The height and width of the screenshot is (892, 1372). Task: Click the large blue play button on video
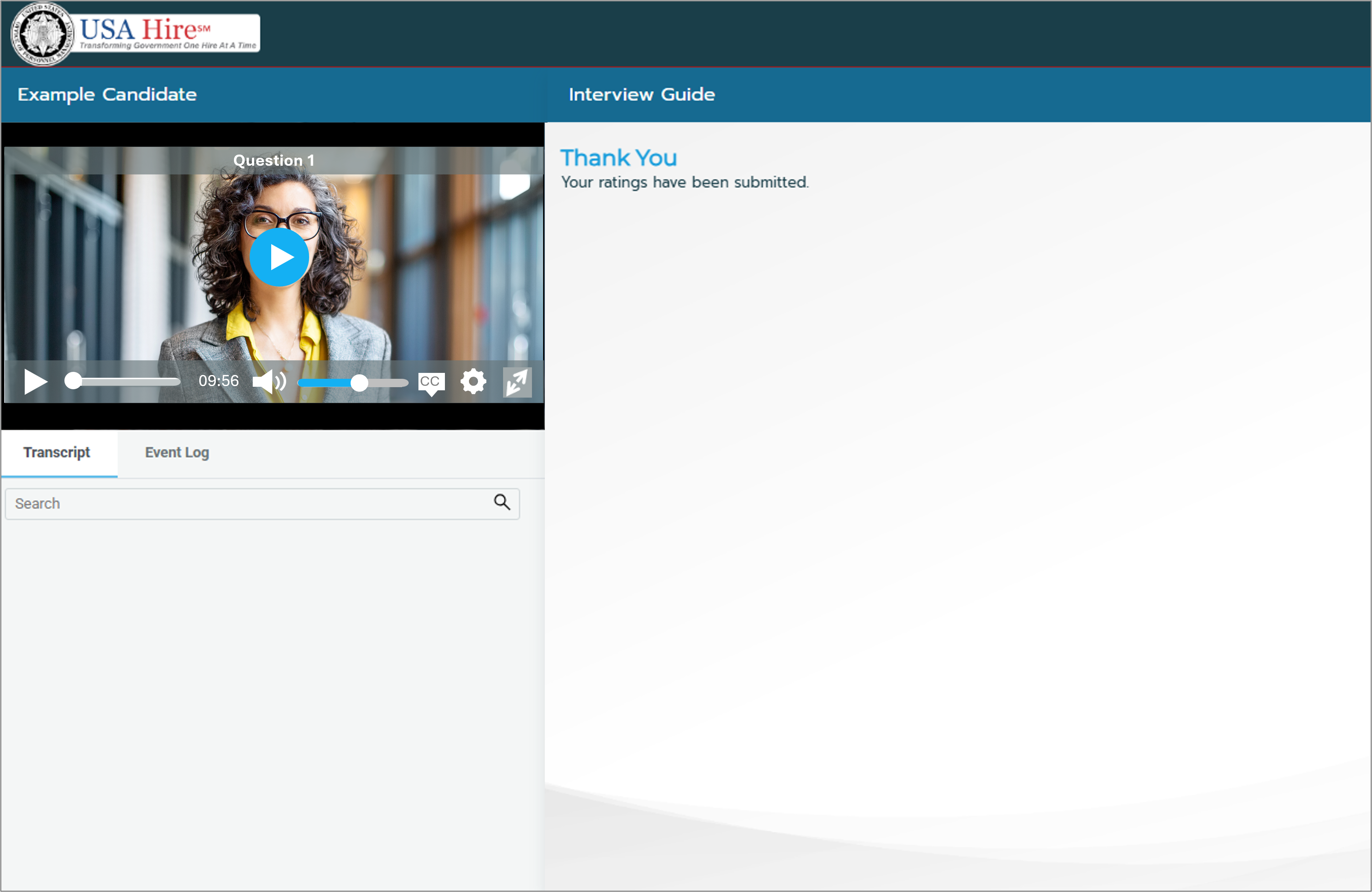[x=280, y=257]
